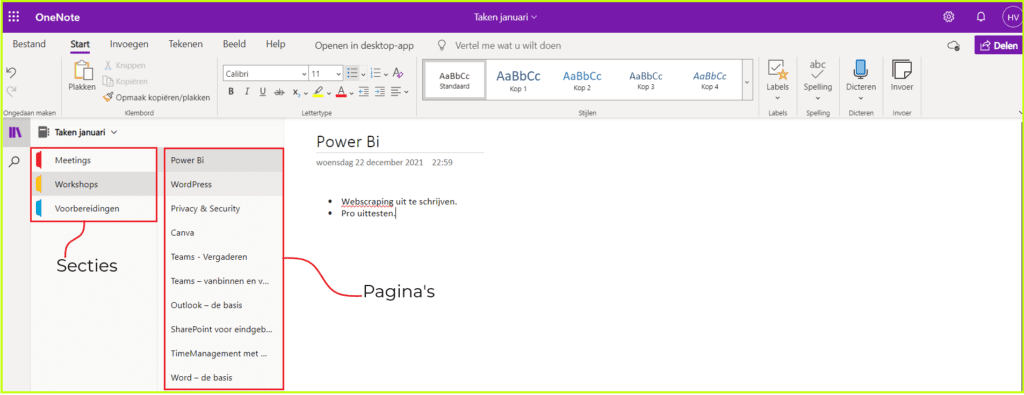Open the app launcher waffle icon

[14, 17]
